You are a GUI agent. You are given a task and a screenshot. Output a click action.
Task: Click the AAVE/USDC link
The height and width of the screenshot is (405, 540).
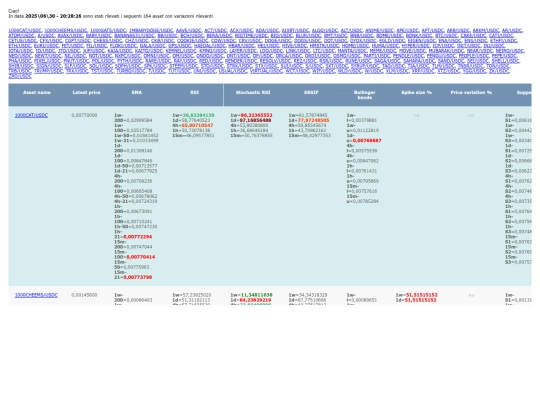pyautogui.click(x=188, y=30)
